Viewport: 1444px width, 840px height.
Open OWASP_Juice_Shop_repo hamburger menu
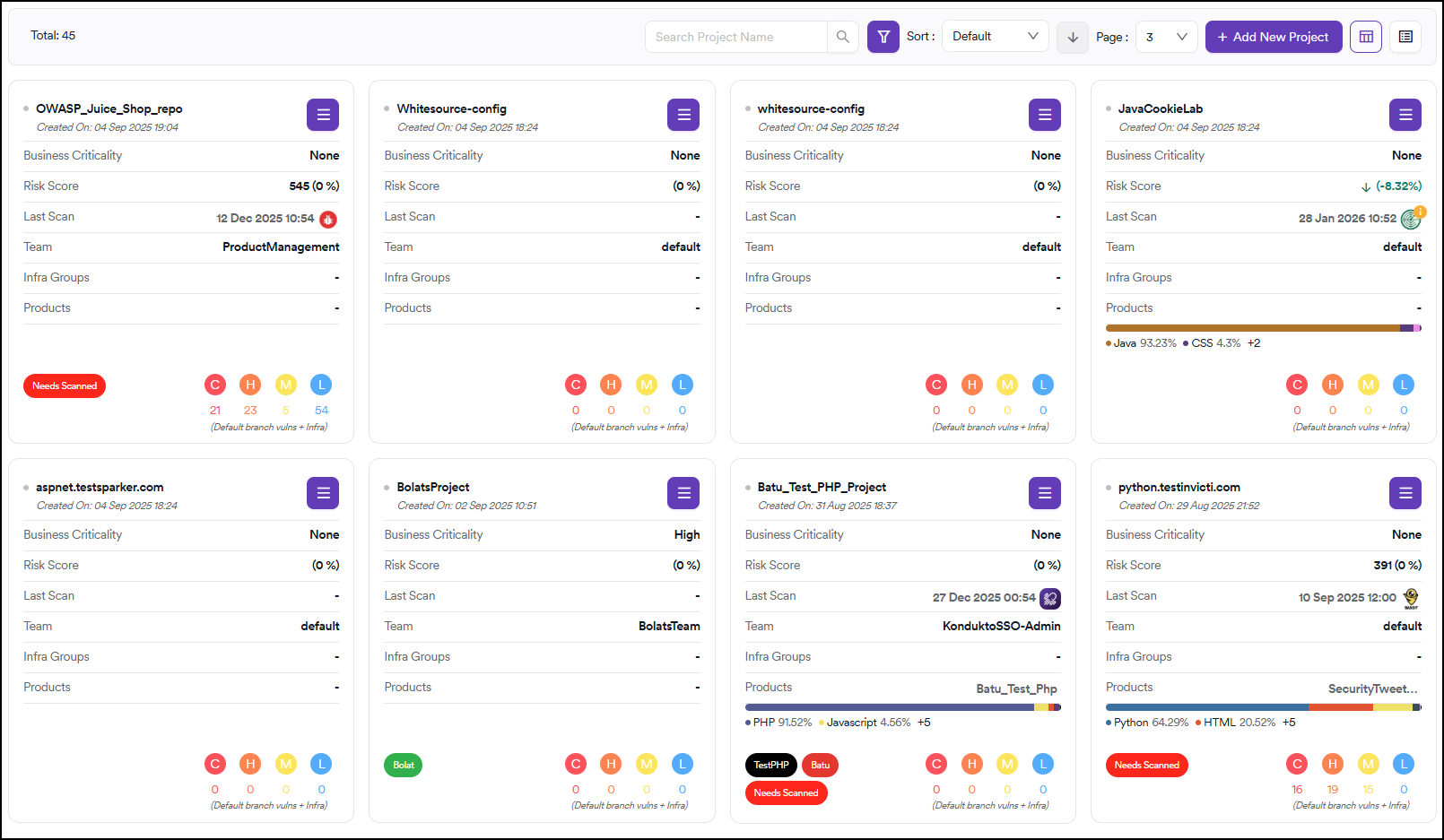coord(323,115)
